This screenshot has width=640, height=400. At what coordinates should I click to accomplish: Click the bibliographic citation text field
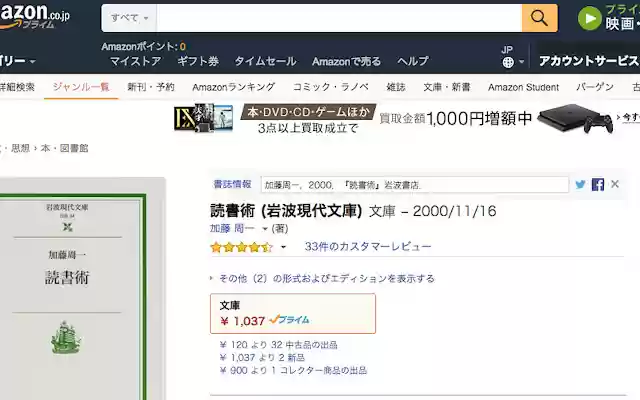415,185
